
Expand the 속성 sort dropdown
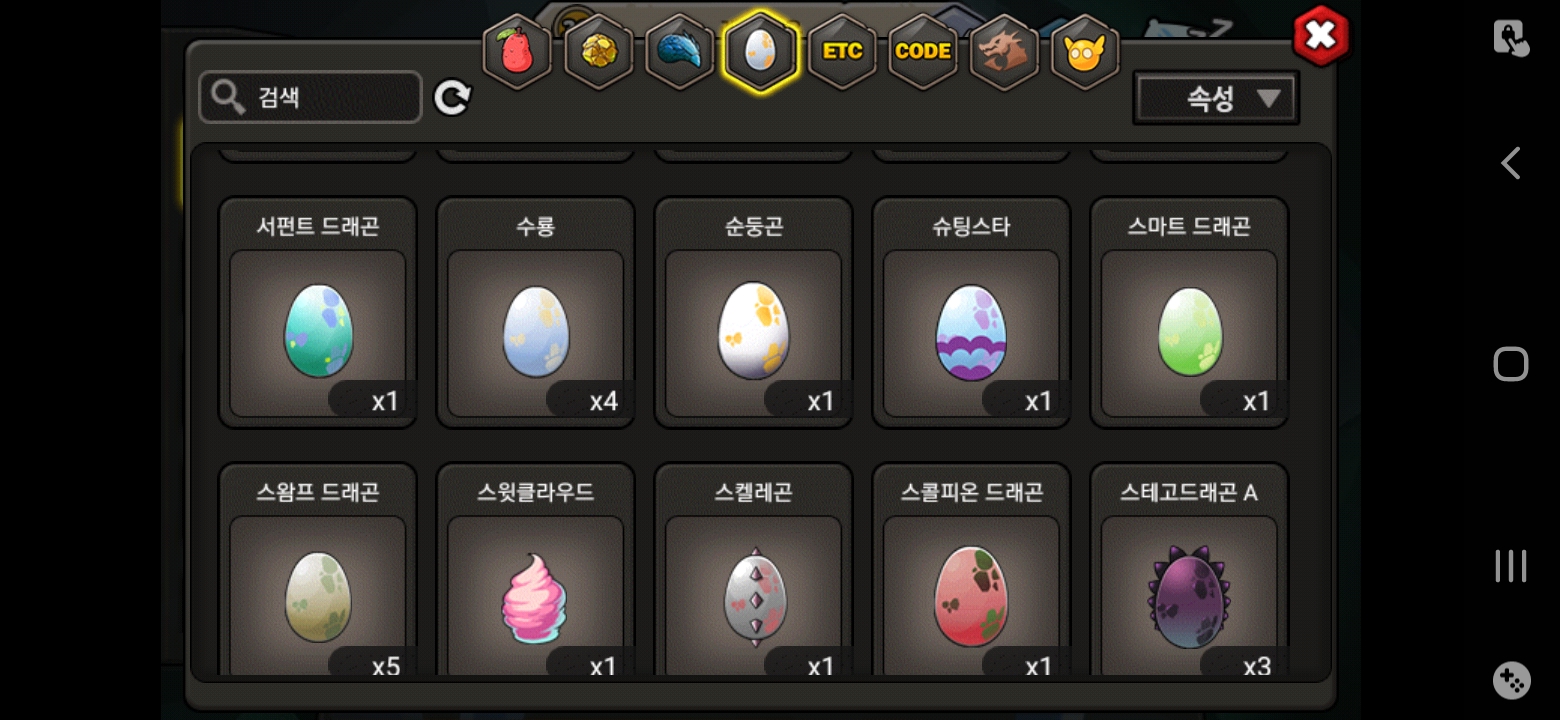click(1216, 98)
